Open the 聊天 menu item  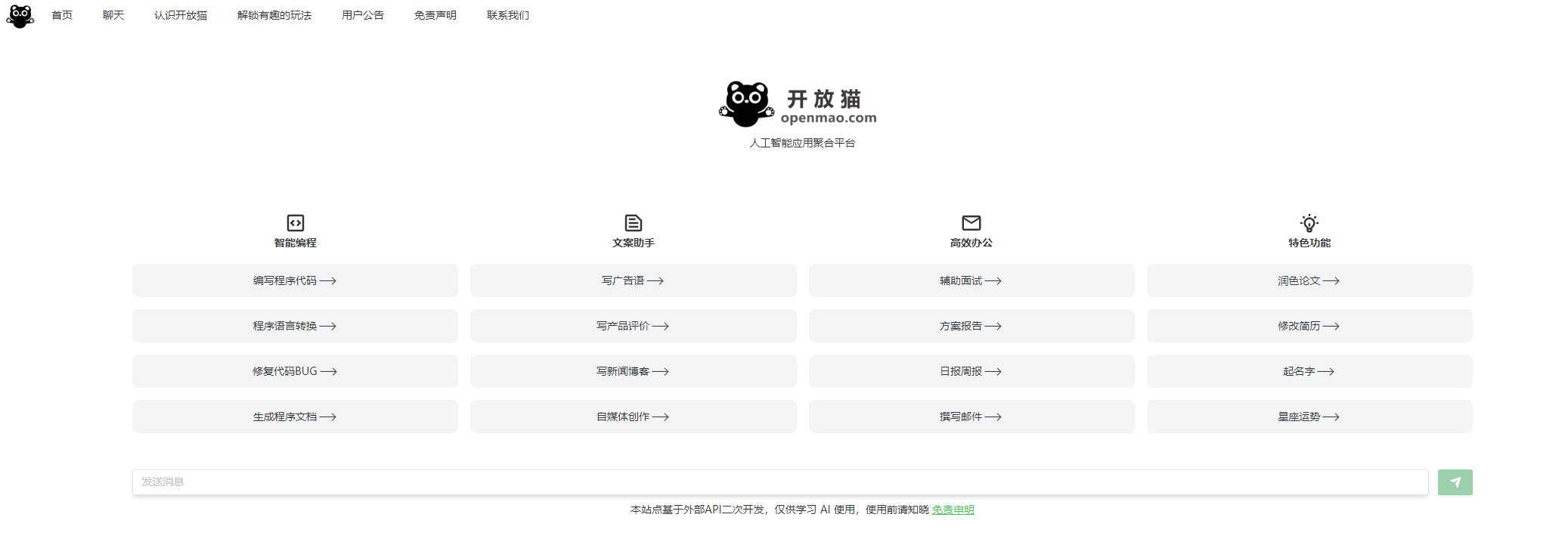(x=113, y=15)
